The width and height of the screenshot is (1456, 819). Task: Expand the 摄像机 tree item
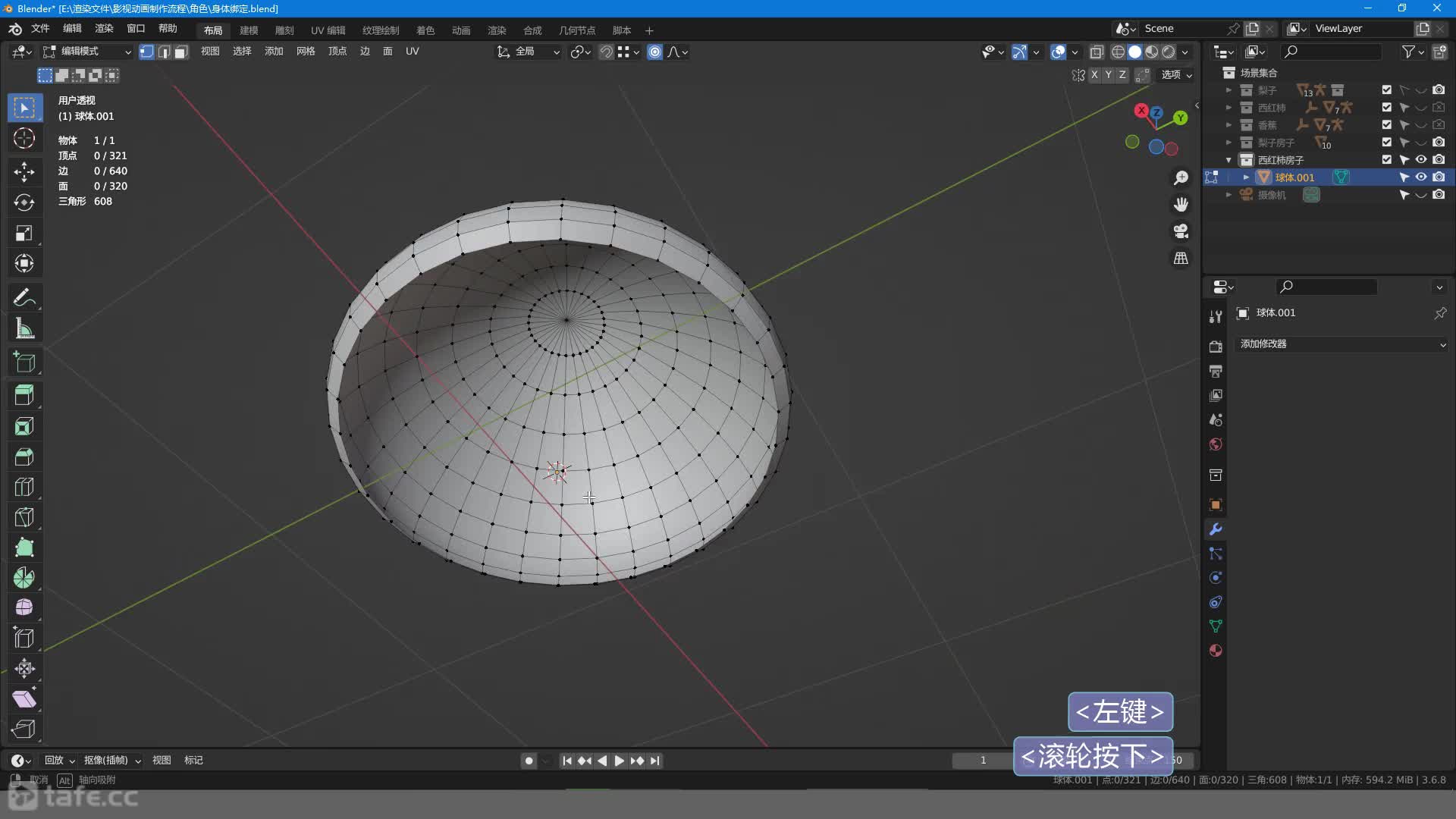pos(1228,195)
